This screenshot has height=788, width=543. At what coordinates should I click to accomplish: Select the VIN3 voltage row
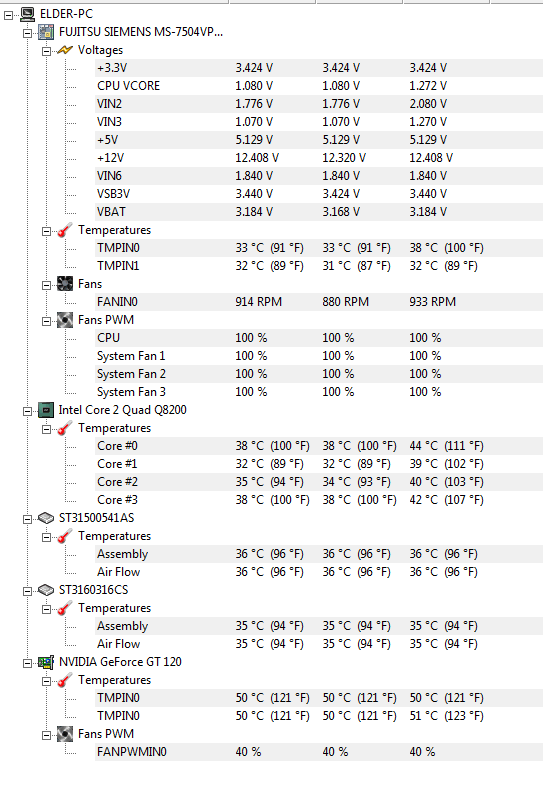319,122
